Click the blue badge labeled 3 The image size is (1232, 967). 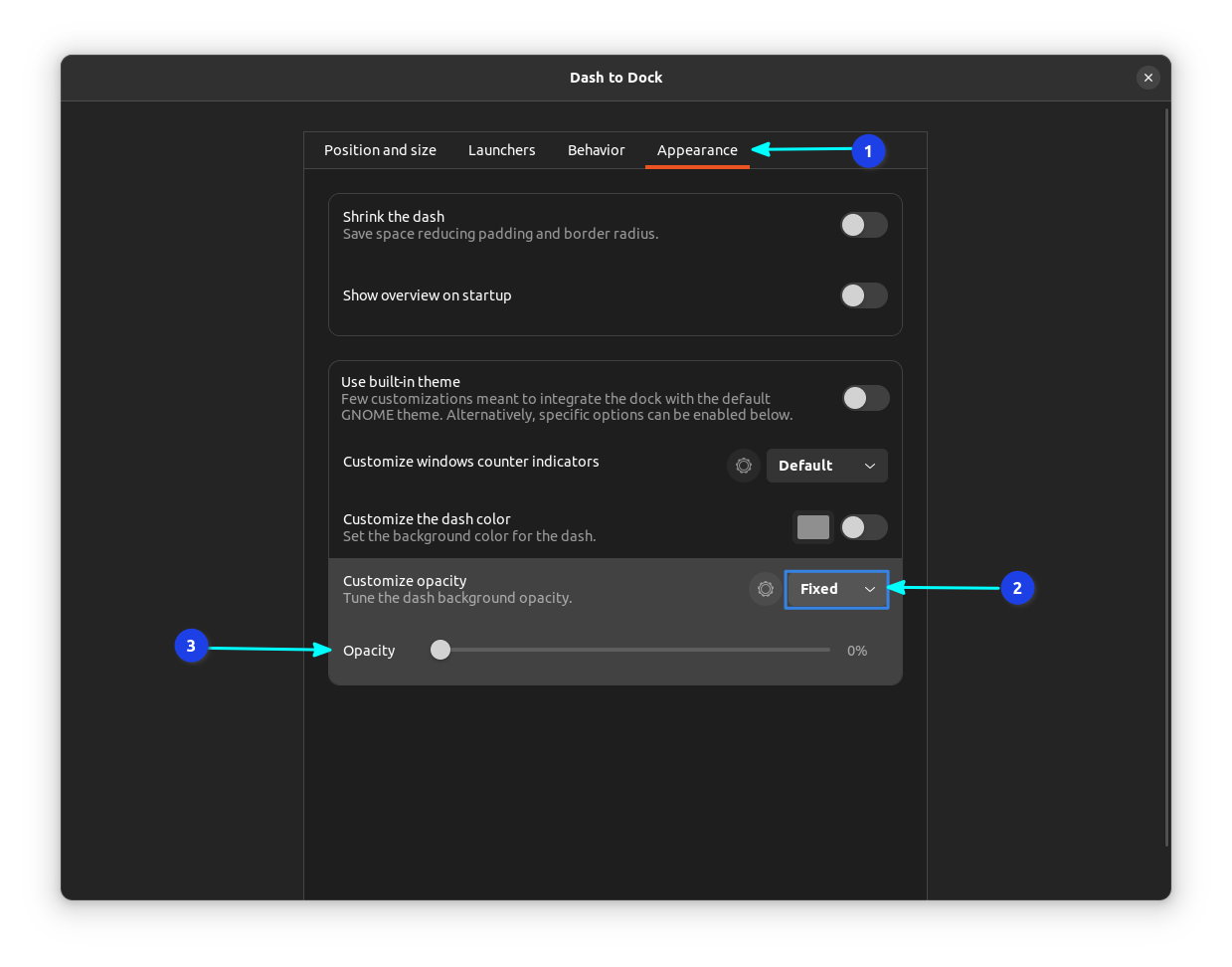tap(191, 646)
